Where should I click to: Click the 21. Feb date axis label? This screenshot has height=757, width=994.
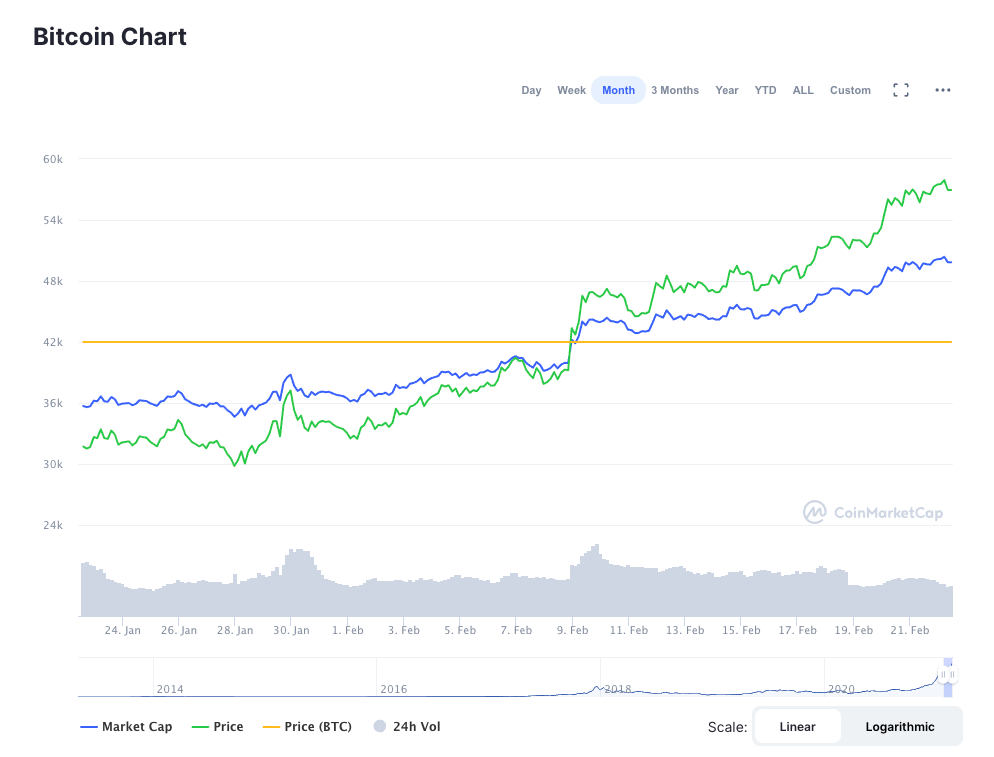click(910, 630)
